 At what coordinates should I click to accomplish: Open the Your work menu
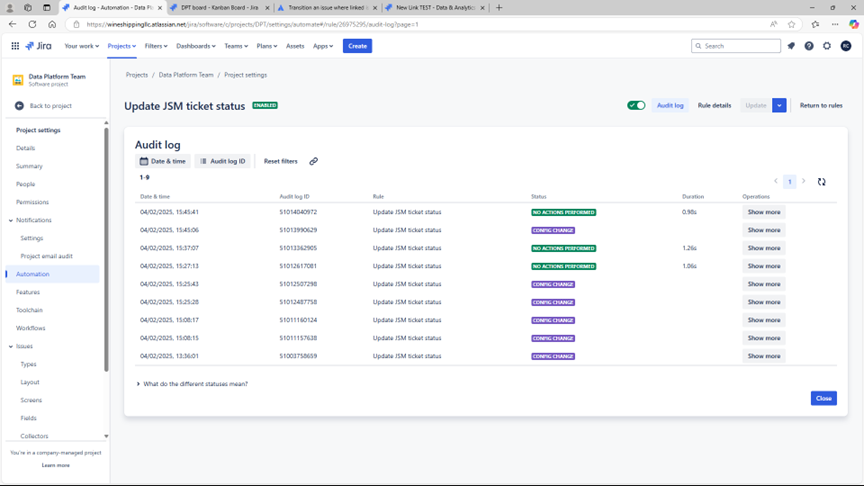(82, 46)
